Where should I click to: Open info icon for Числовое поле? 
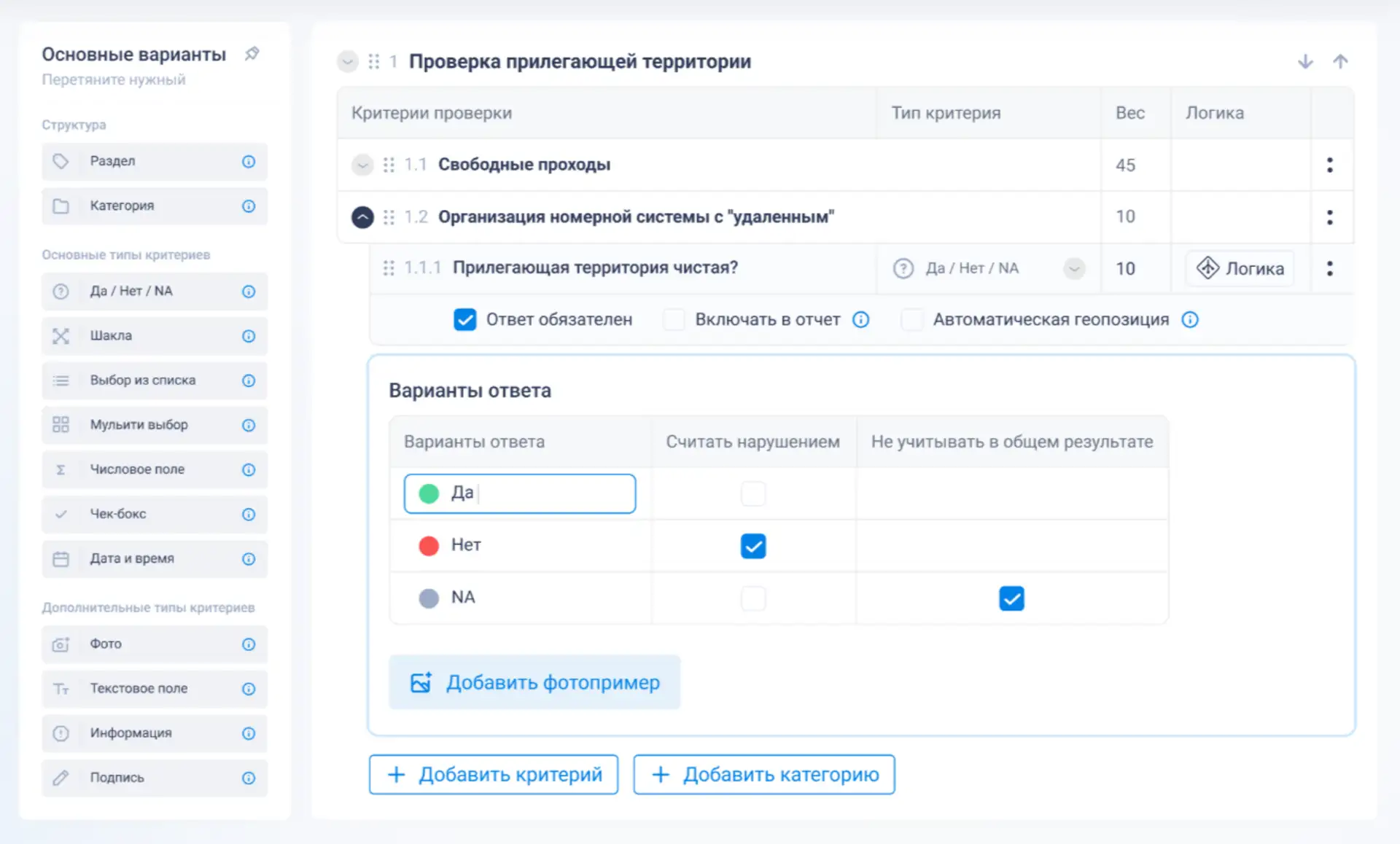(249, 469)
